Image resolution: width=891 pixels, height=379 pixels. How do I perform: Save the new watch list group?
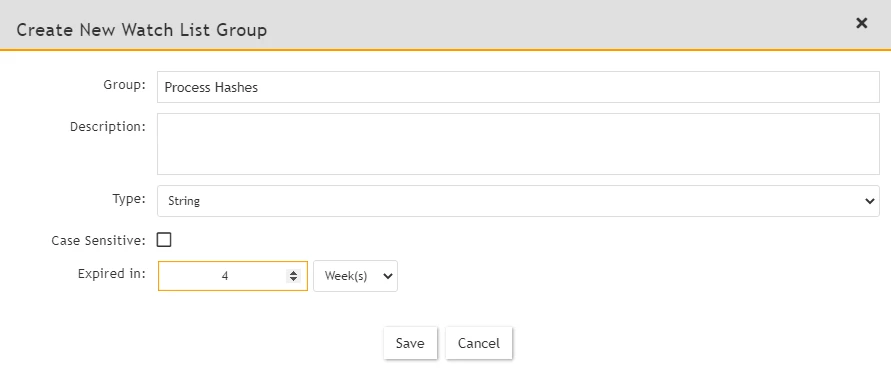tap(410, 343)
